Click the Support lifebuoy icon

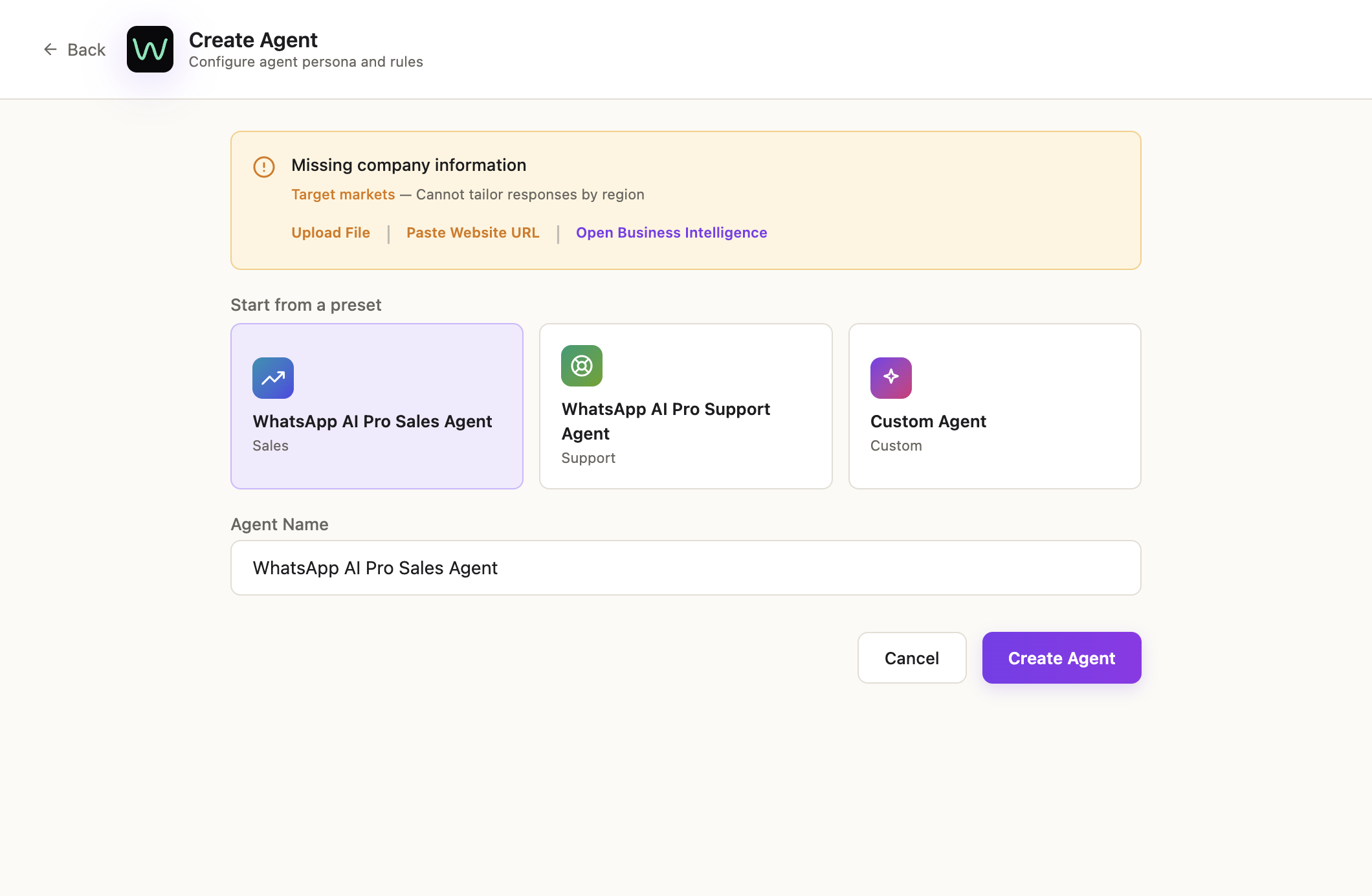(582, 366)
